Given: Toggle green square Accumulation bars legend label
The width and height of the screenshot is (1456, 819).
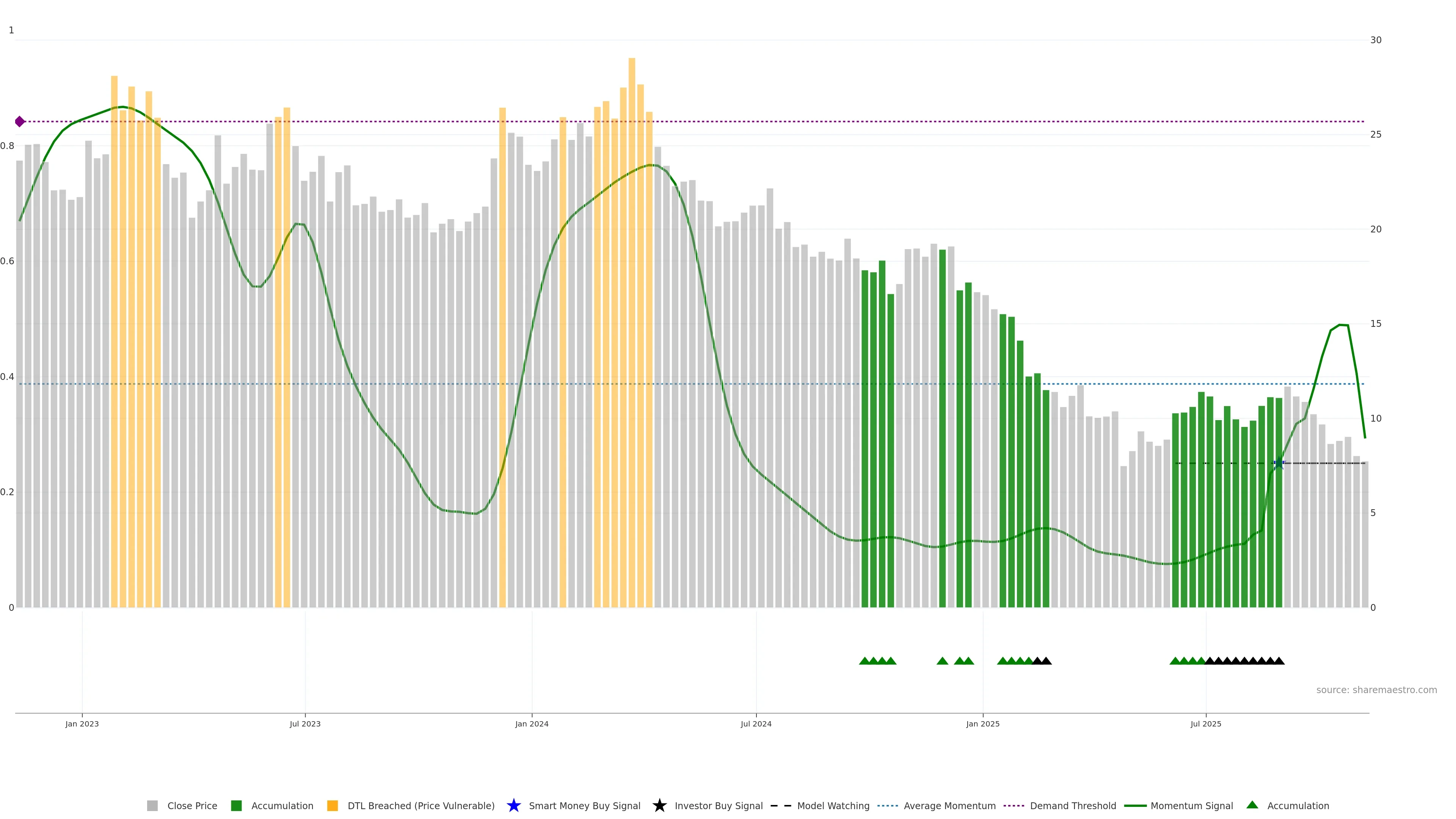Looking at the screenshot, I should pos(282,805).
